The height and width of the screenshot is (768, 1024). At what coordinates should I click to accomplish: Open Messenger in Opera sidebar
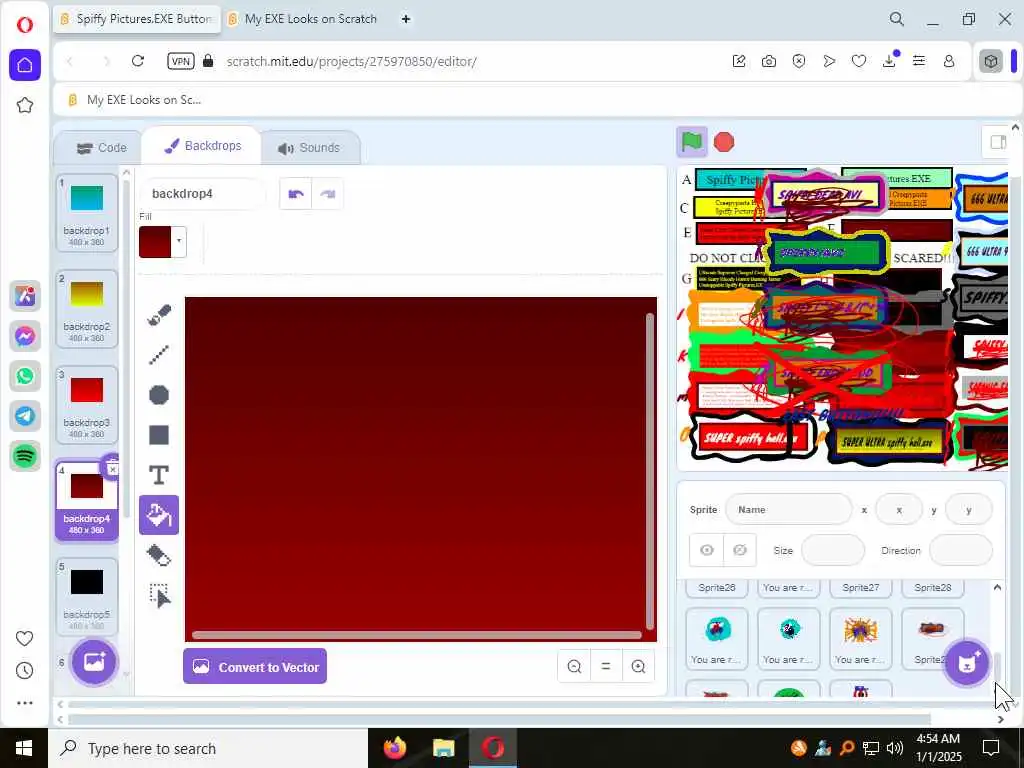[25, 336]
